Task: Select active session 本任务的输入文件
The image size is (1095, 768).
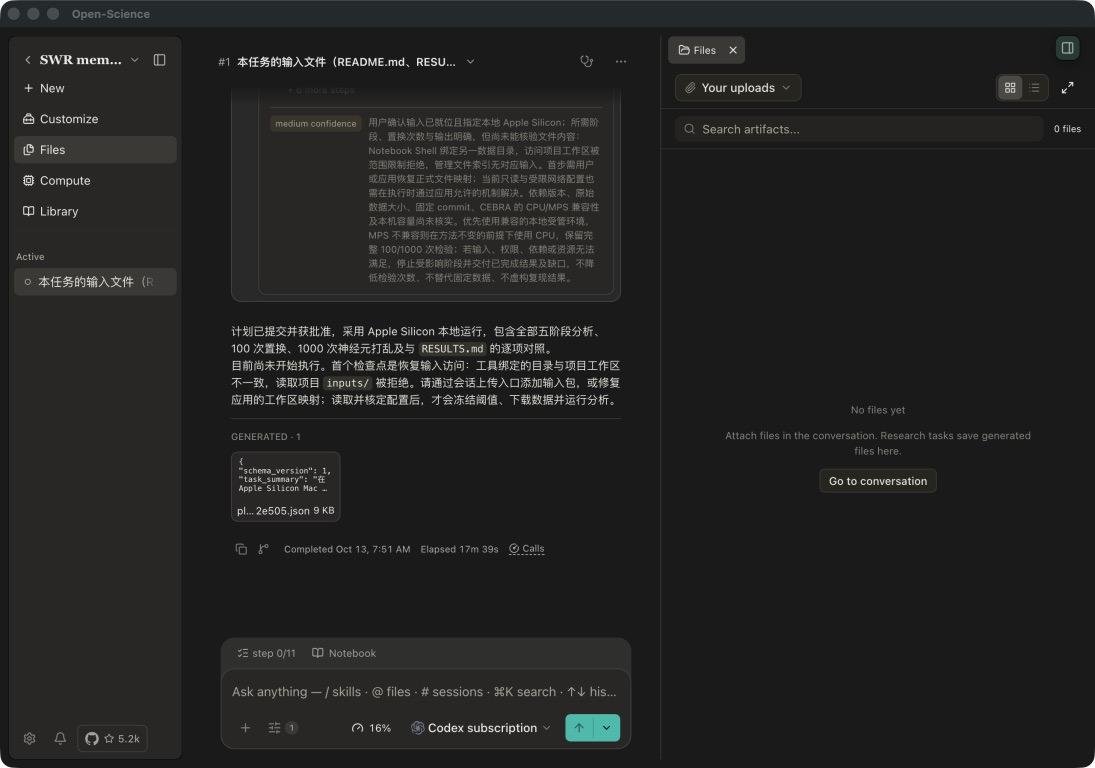Action: [95, 282]
